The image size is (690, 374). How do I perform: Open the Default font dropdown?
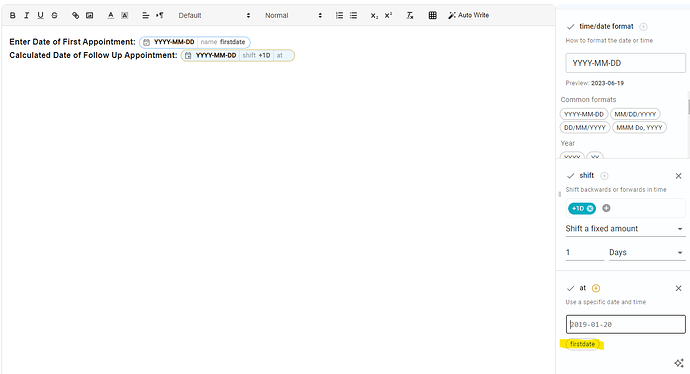[214, 15]
